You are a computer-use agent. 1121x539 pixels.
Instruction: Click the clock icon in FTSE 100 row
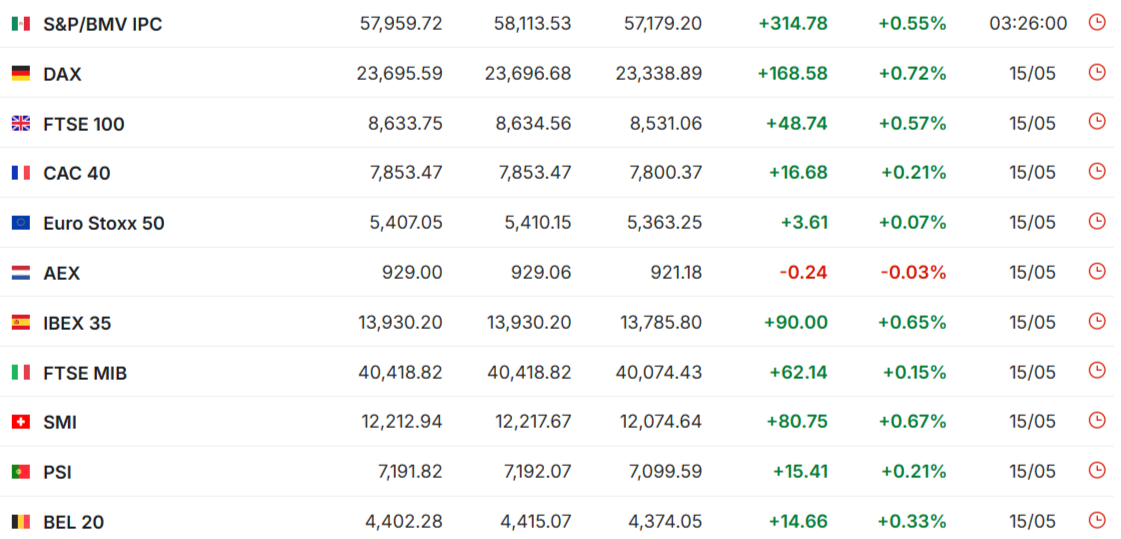(x=1096, y=122)
